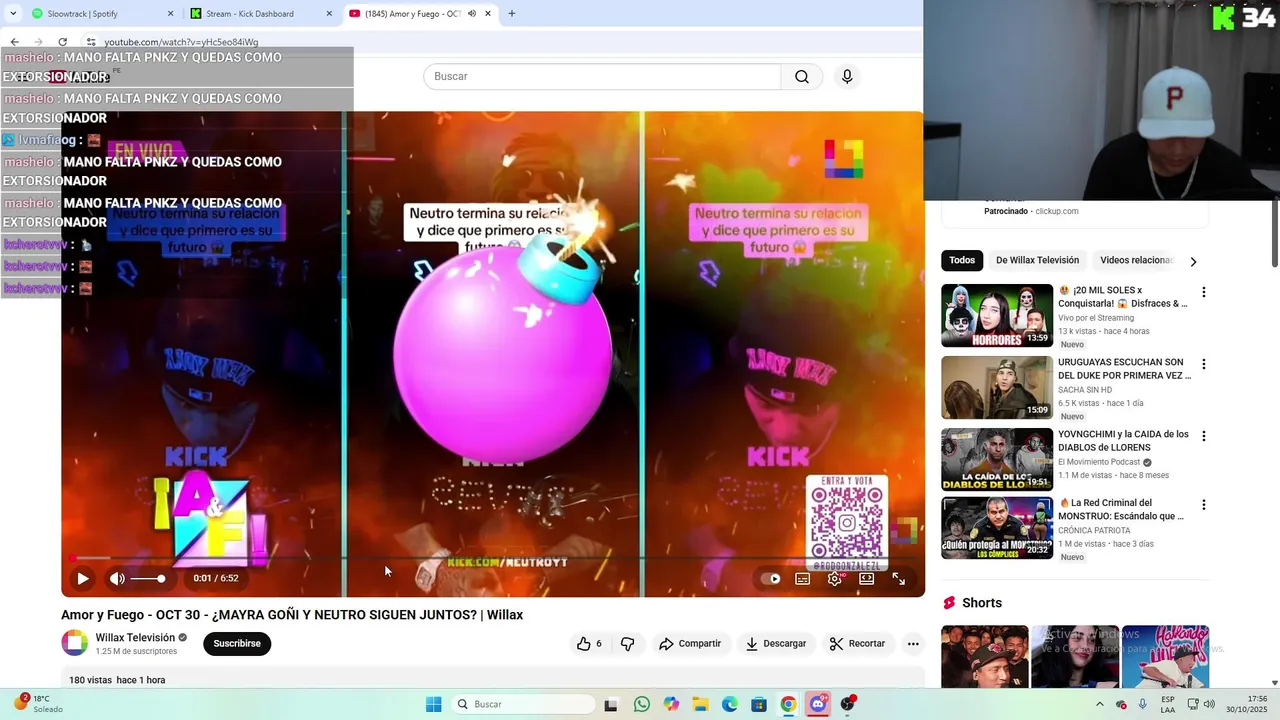1280x720 pixels.
Task: Start voice search with microphone
Action: click(847, 76)
